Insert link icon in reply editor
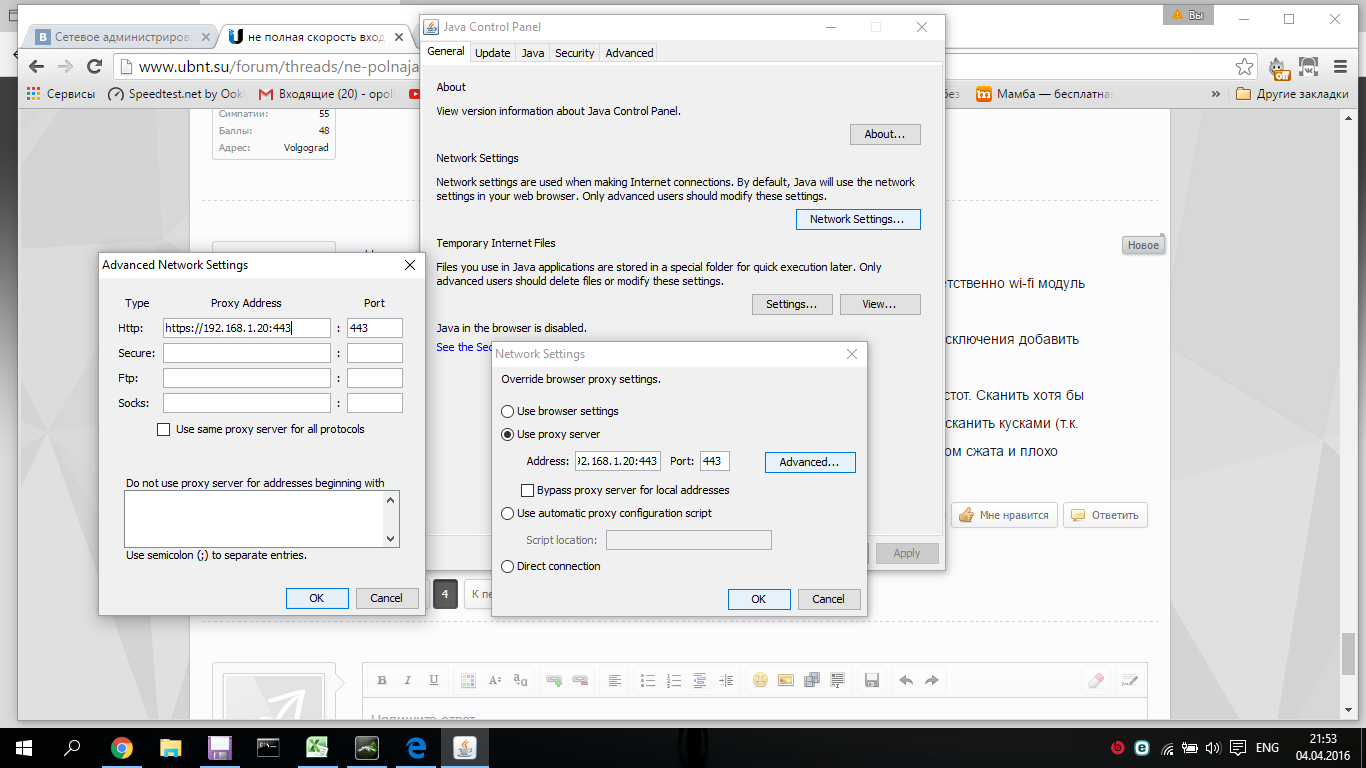 pyautogui.click(x=553, y=680)
